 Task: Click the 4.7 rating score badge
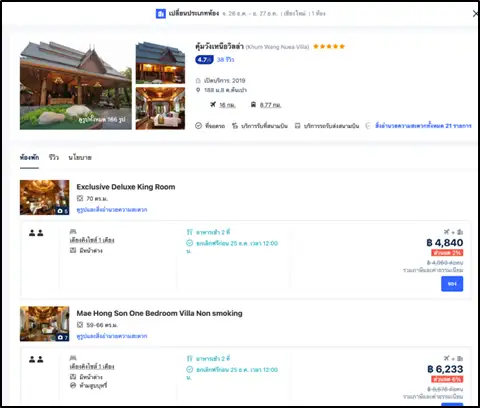pos(204,60)
